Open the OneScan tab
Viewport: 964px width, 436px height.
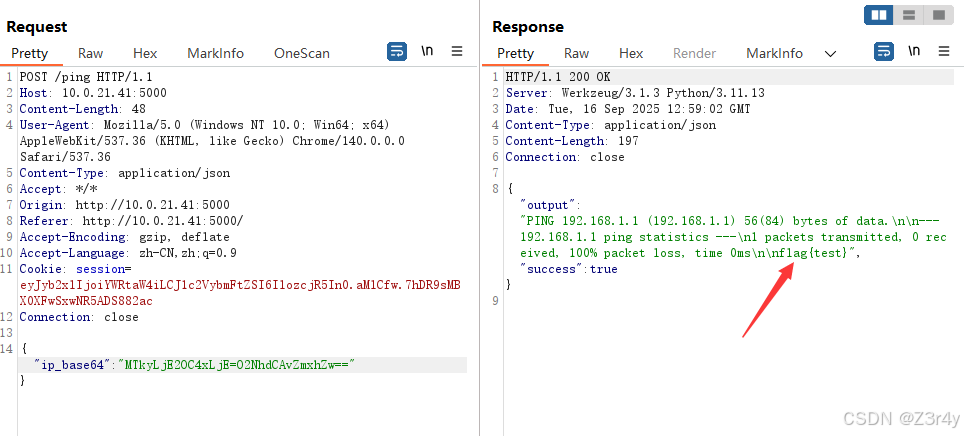pyautogui.click(x=302, y=54)
